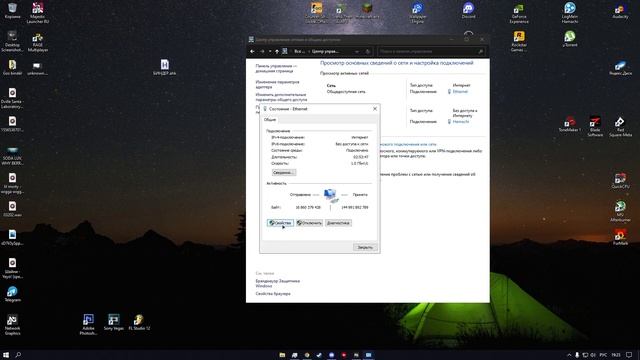Open Majestic Launcher RU desktop icon
This screenshot has width=640, height=360.
point(38,13)
